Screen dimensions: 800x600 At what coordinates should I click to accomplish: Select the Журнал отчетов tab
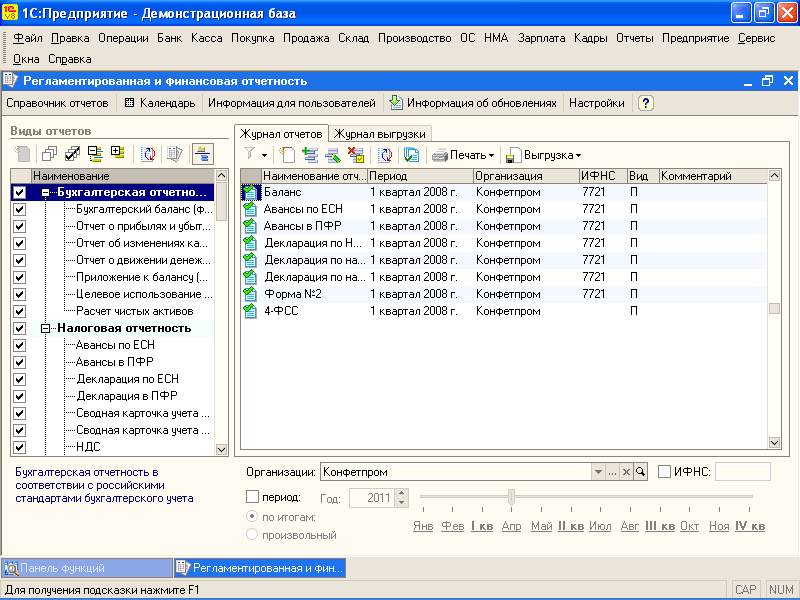click(281, 134)
